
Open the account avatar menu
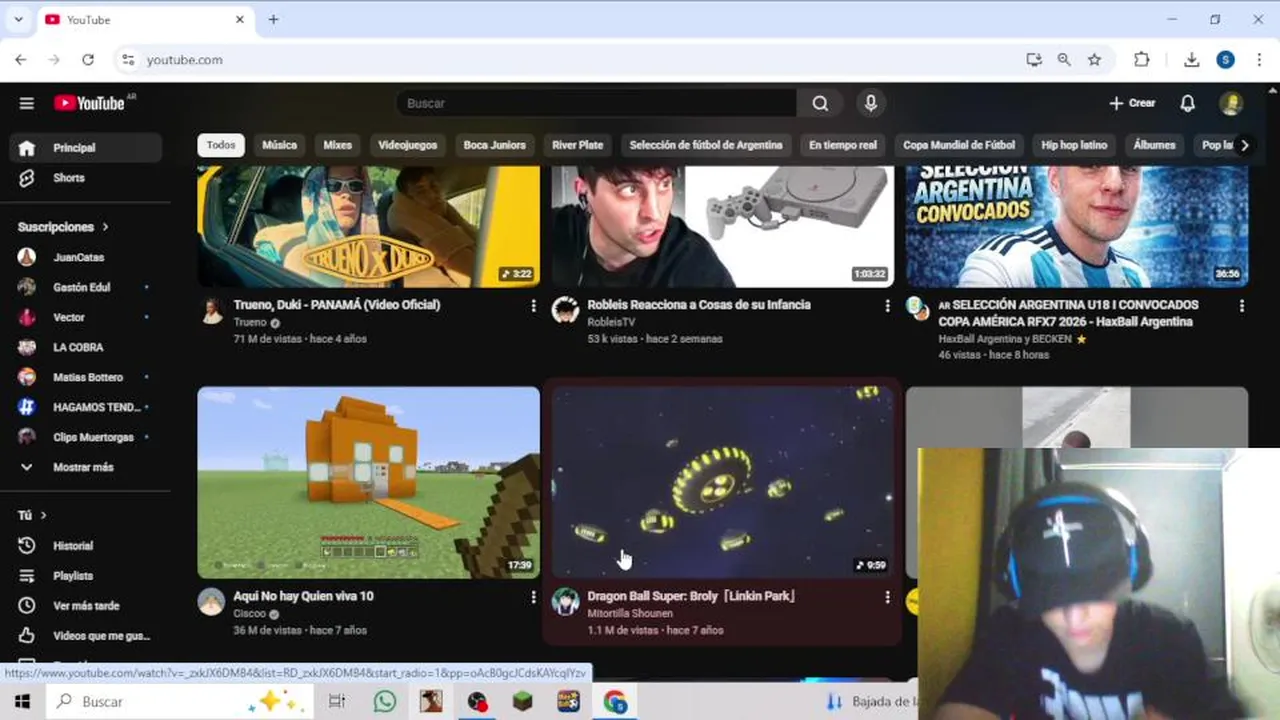pyautogui.click(x=1231, y=103)
